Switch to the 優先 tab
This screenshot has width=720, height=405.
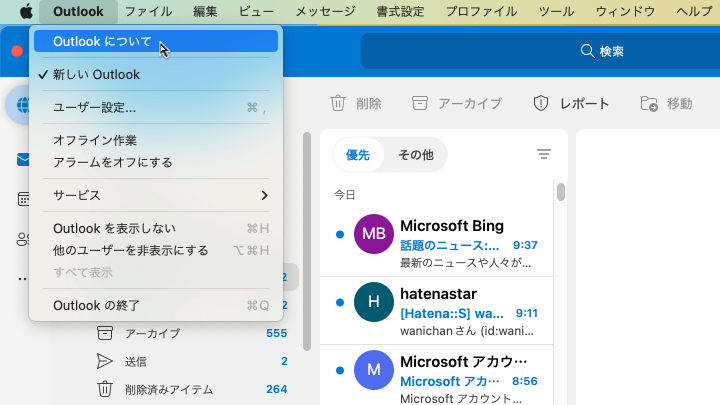tap(358, 155)
